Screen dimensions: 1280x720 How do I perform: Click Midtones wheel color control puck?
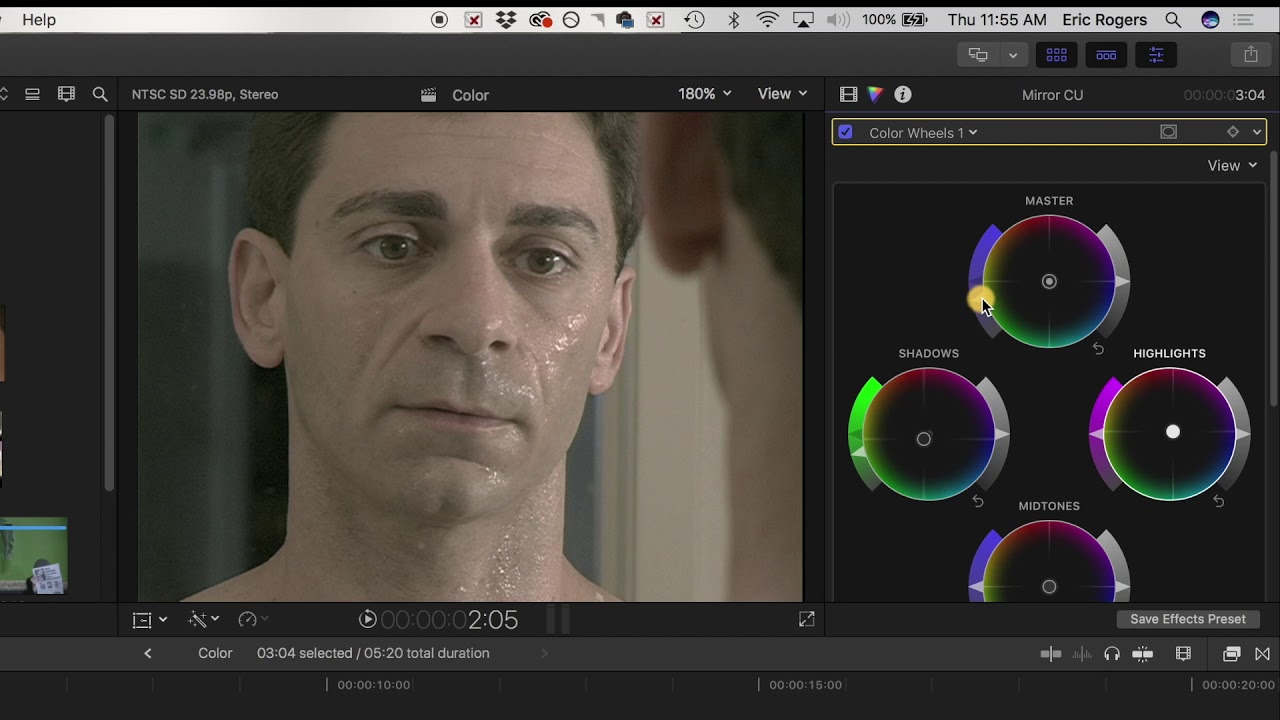(x=1049, y=587)
